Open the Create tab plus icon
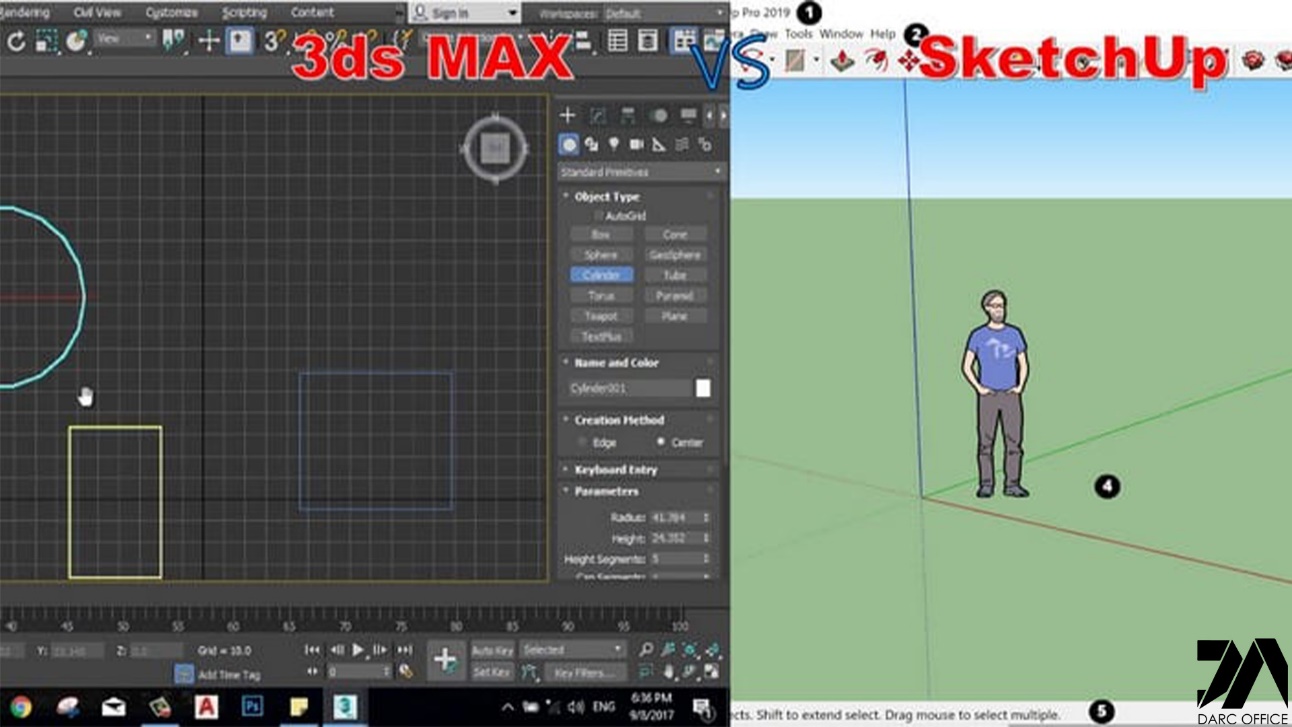 567,116
